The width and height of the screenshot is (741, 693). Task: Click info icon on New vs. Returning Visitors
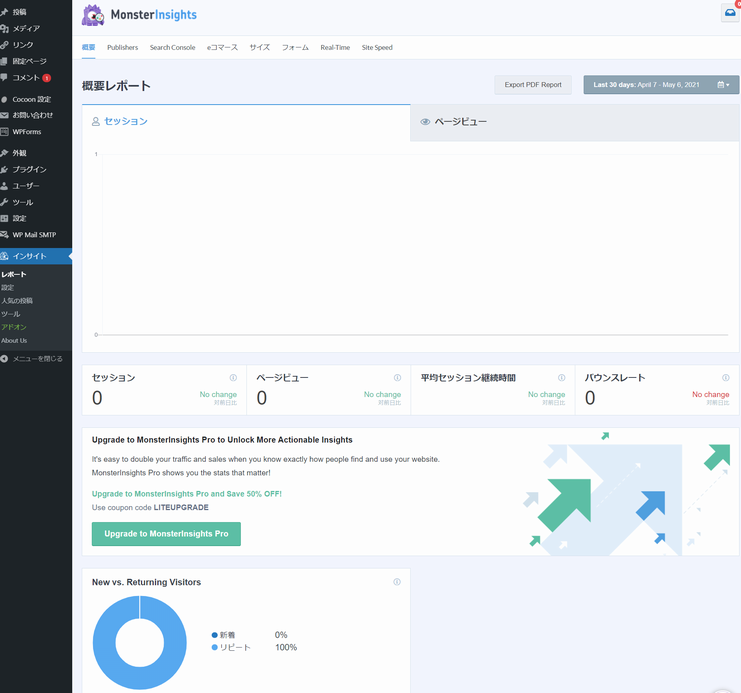(397, 582)
